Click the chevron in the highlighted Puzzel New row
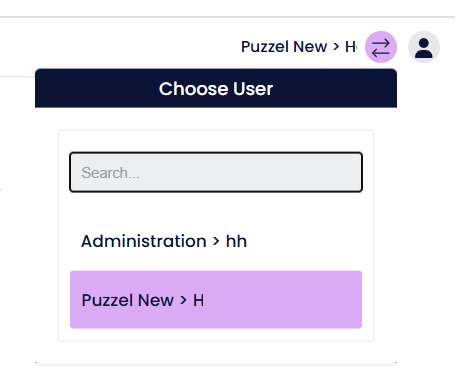The width and height of the screenshot is (459, 366). (183, 300)
